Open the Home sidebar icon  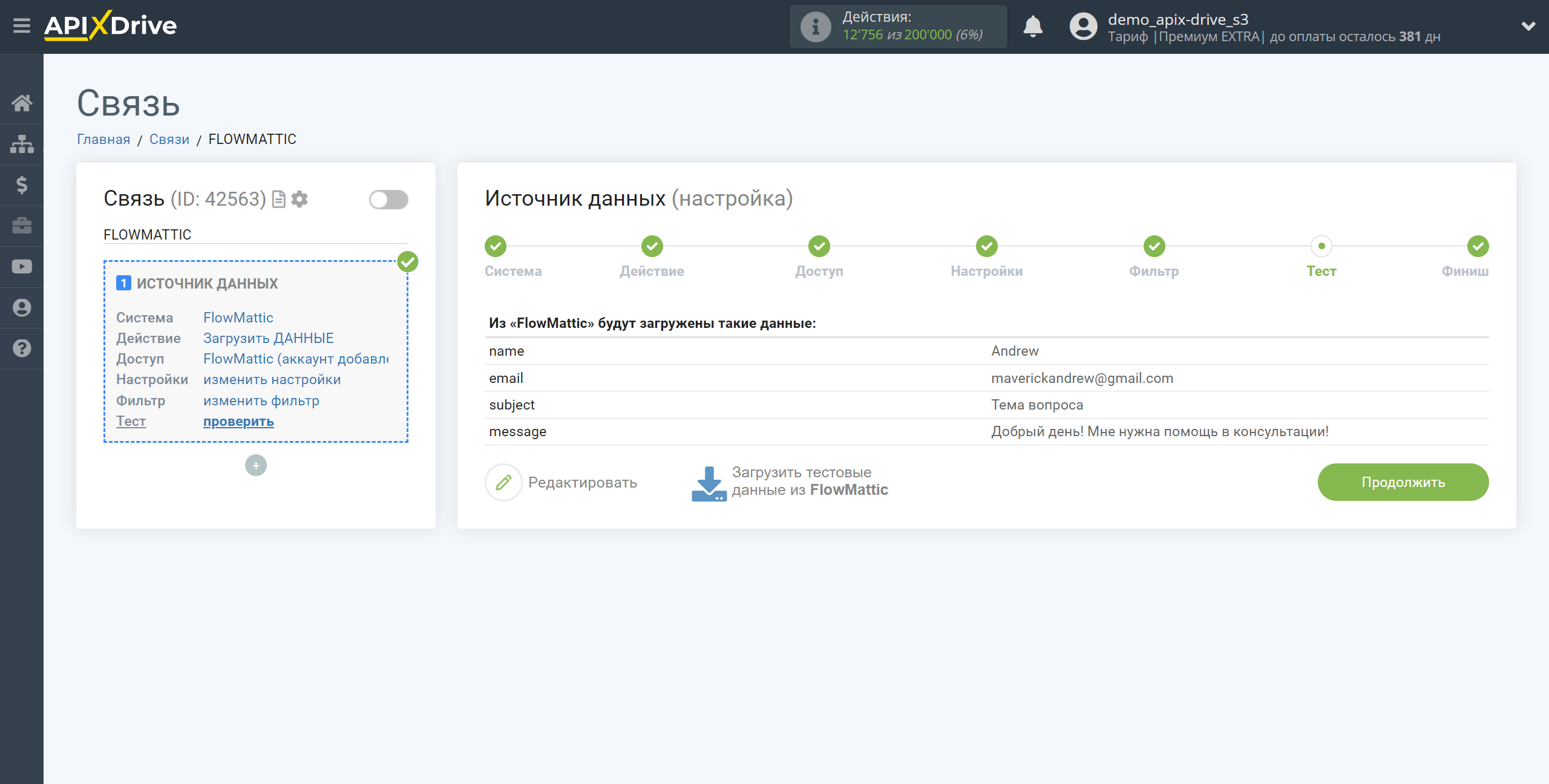click(x=22, y=103)
